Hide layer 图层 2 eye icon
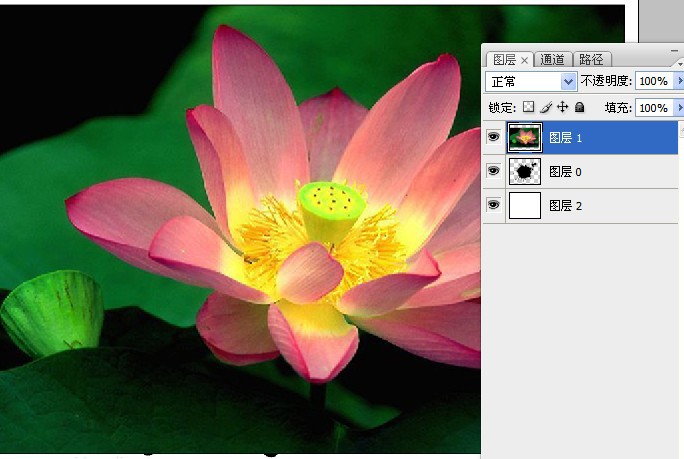The width and height of the screenshot is (684, 459). point(493,205)
